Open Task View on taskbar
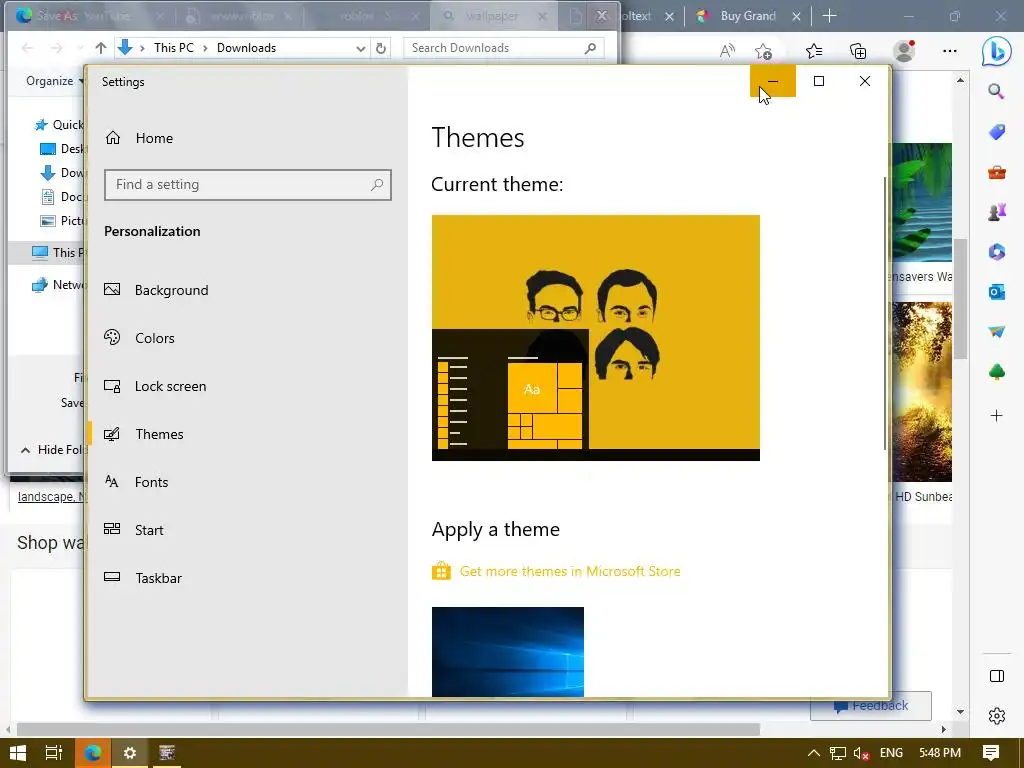Viewport: 1024px width, 768px height. click(54, 753)
